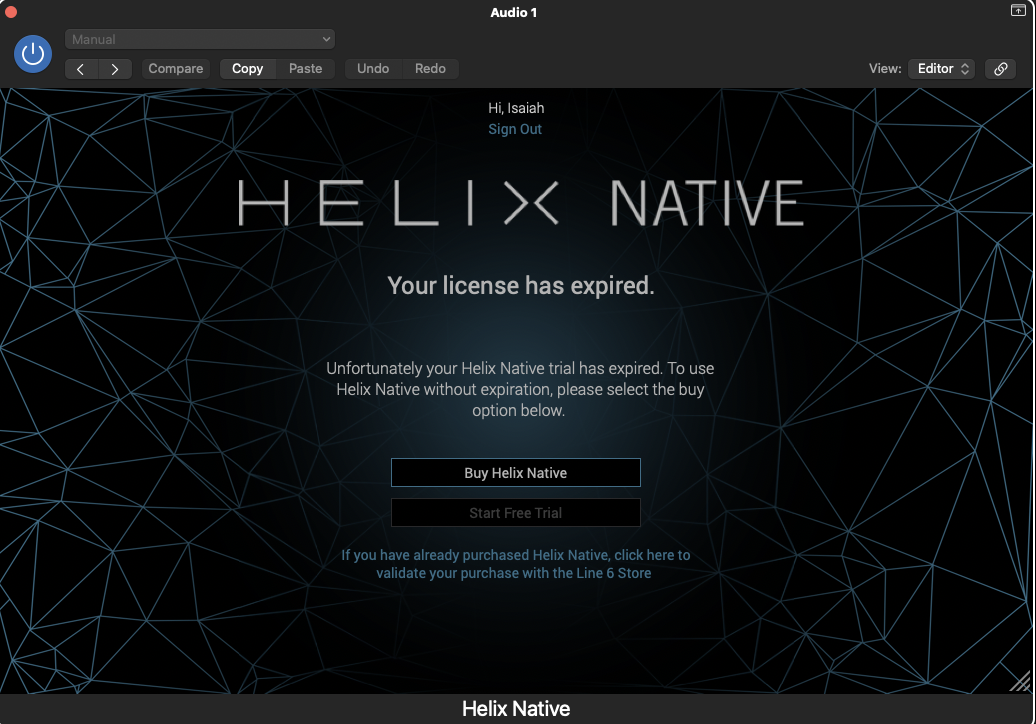The image size is (1036, 724).
Task: Toggle the plugin bypass power button
Action: pos(33,53)
